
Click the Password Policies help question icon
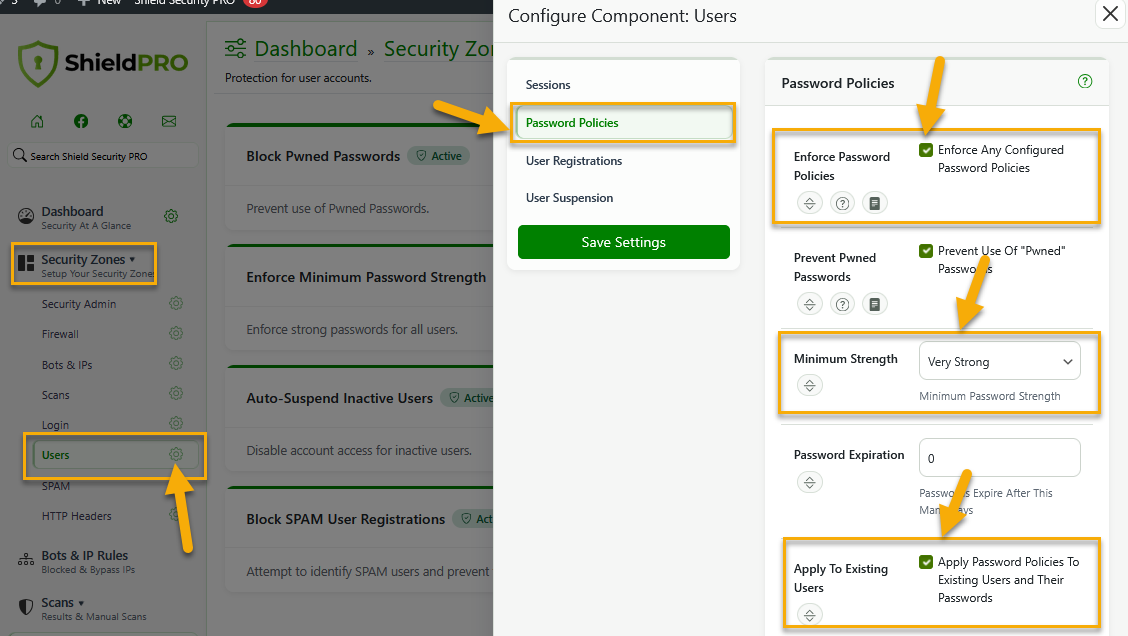(x=1085, y=81)
